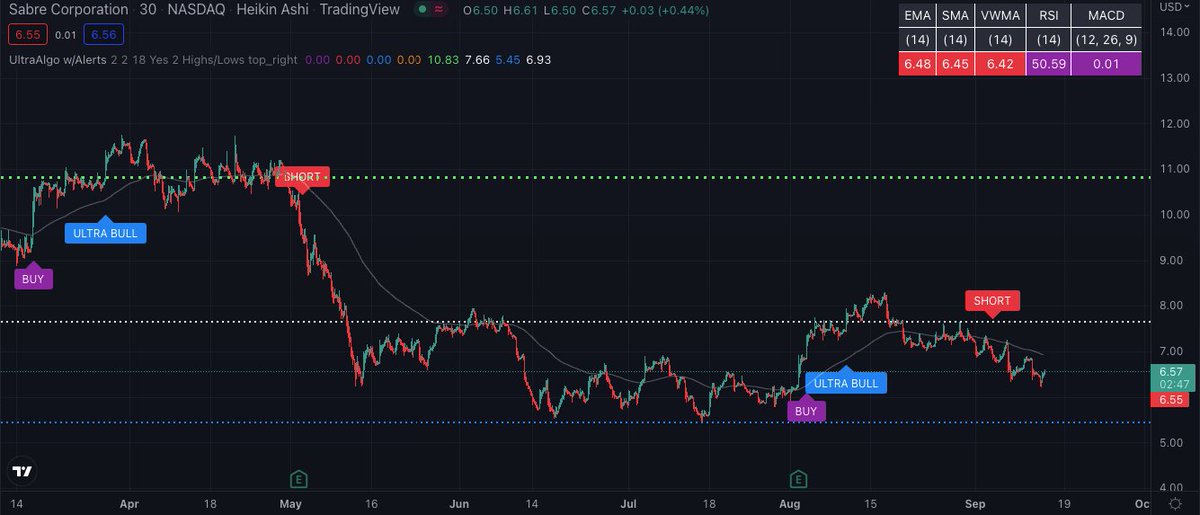The image size is (1200, 515).
Task: Click the red 6.55 price axis label
Action: 1171,400
